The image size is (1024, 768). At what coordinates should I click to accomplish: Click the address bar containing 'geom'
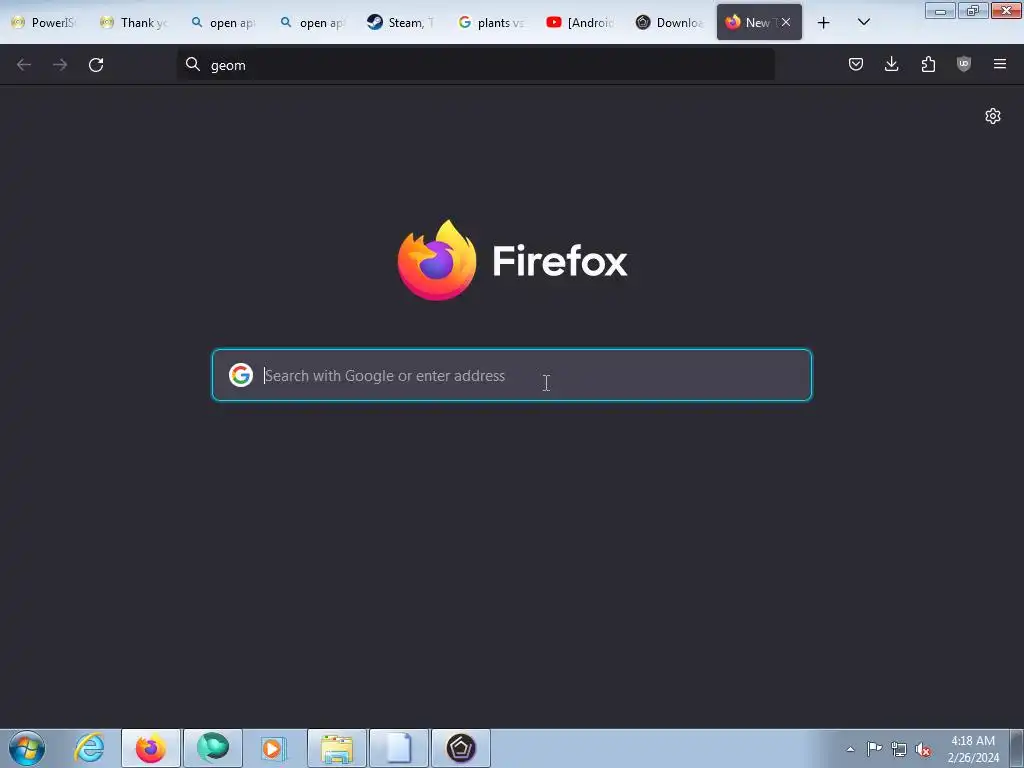475,65
